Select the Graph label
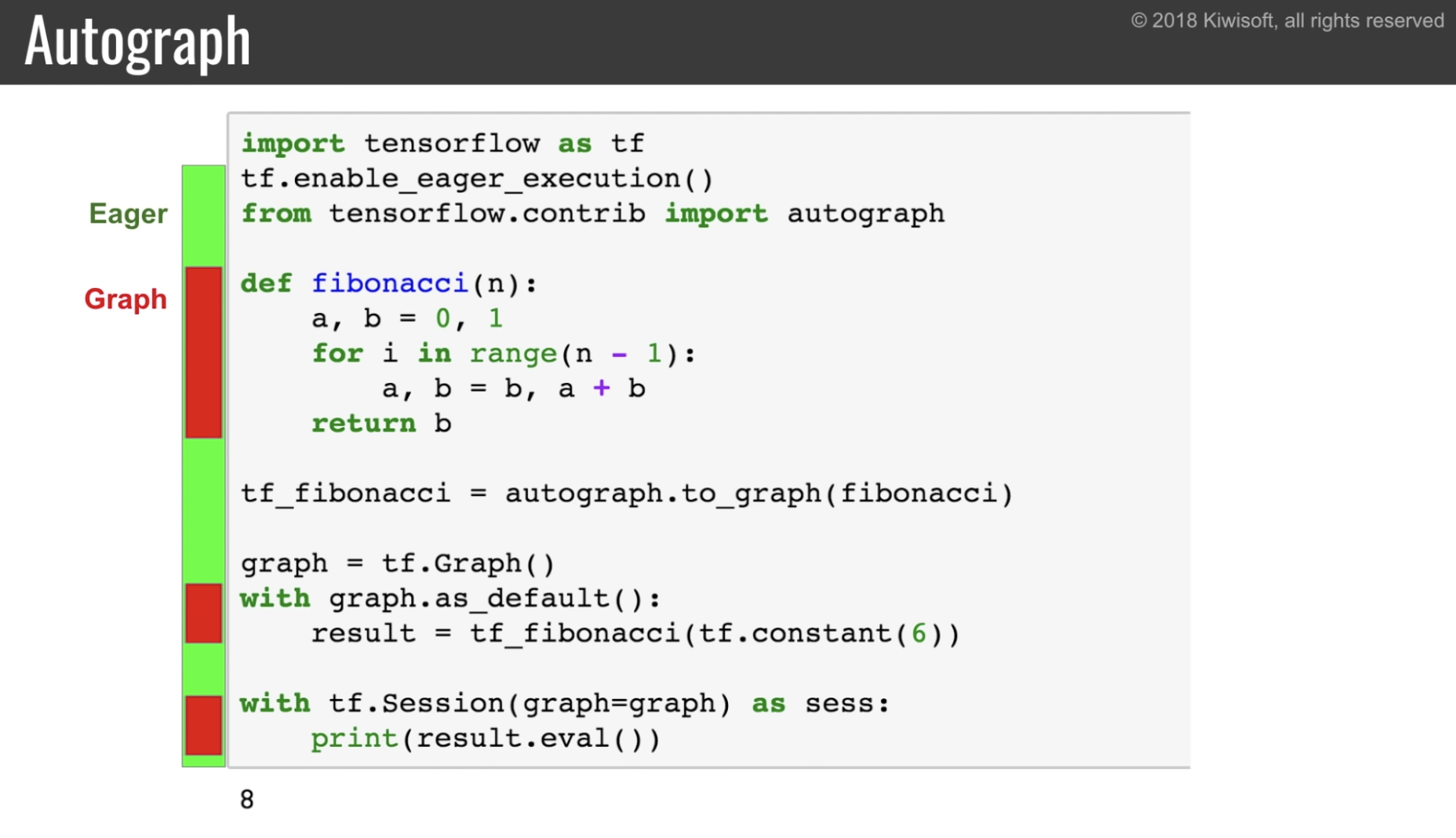 (126, 299)
